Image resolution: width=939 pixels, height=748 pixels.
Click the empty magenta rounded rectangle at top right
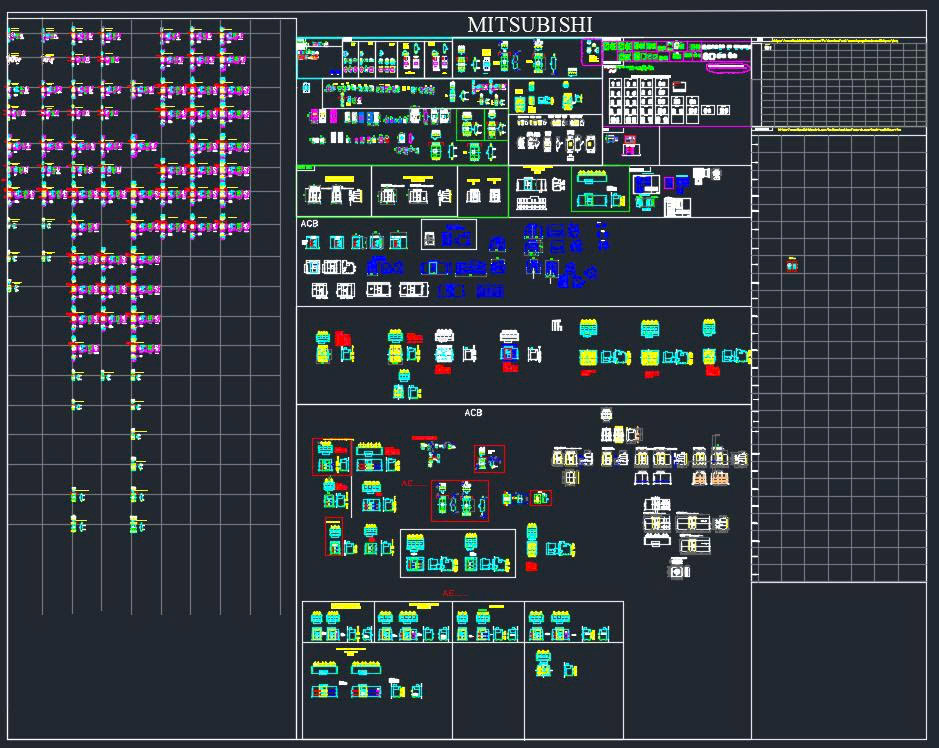point(728,68)
